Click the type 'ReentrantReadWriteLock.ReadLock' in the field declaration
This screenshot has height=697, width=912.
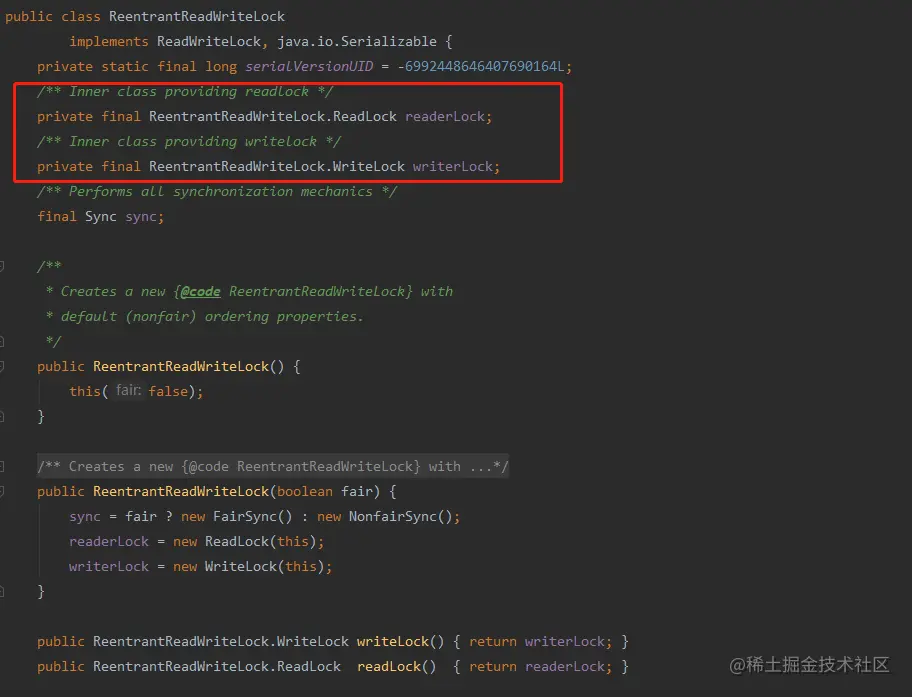point(273,116)
